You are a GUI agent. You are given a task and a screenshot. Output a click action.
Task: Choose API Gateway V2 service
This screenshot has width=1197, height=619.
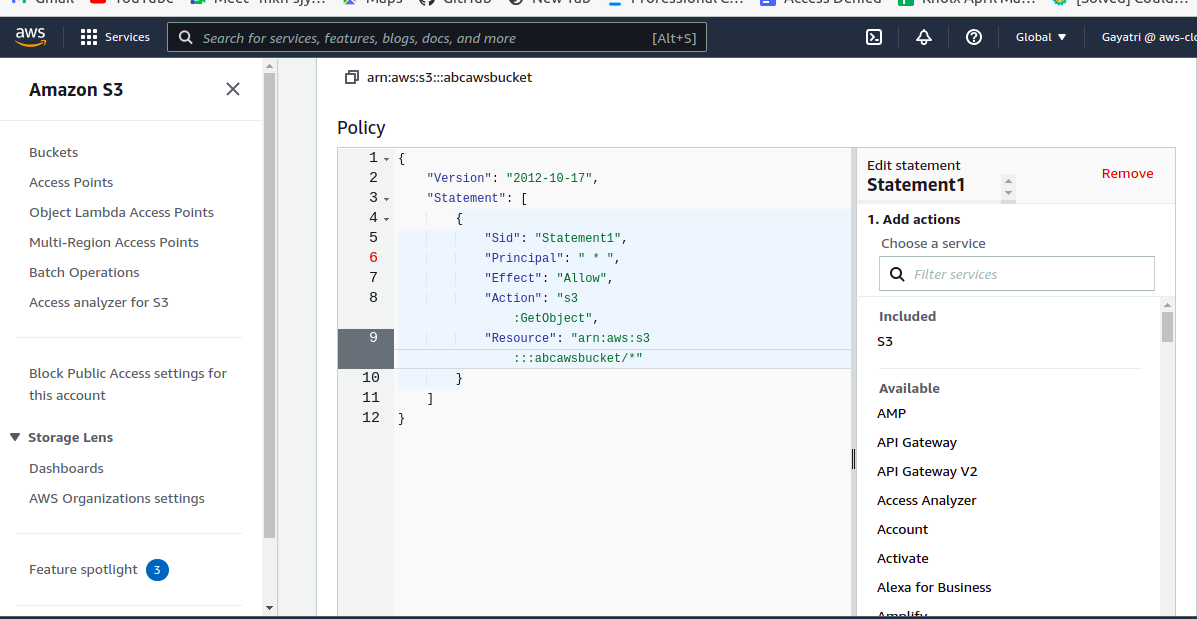click(927, 471)
